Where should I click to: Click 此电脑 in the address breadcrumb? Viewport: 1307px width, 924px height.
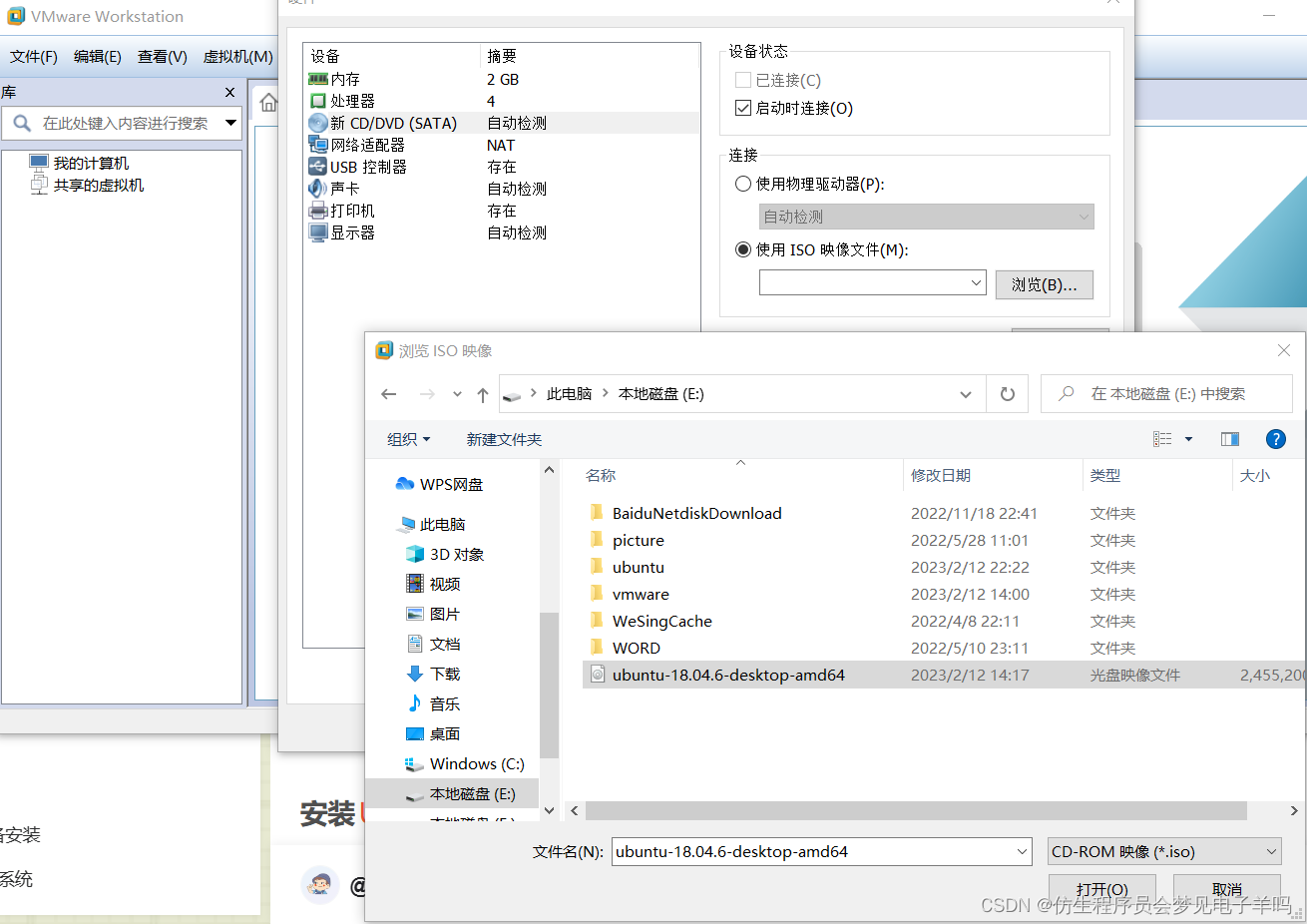(570, 394)
